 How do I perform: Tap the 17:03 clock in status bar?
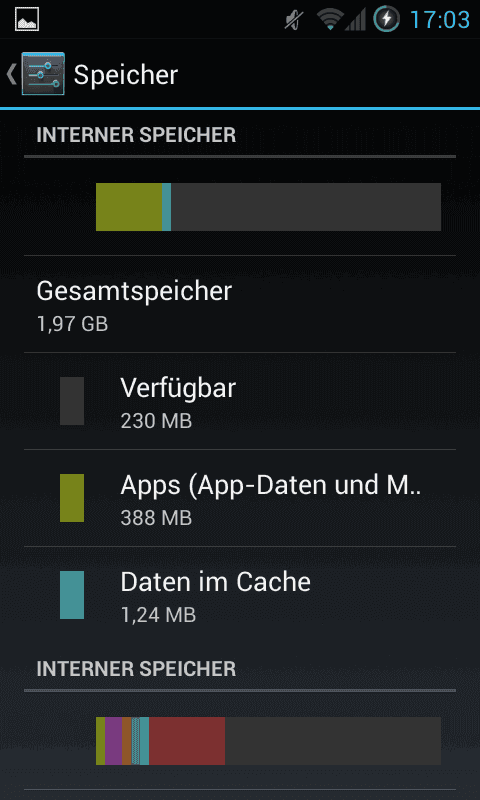tap(440, 20)
